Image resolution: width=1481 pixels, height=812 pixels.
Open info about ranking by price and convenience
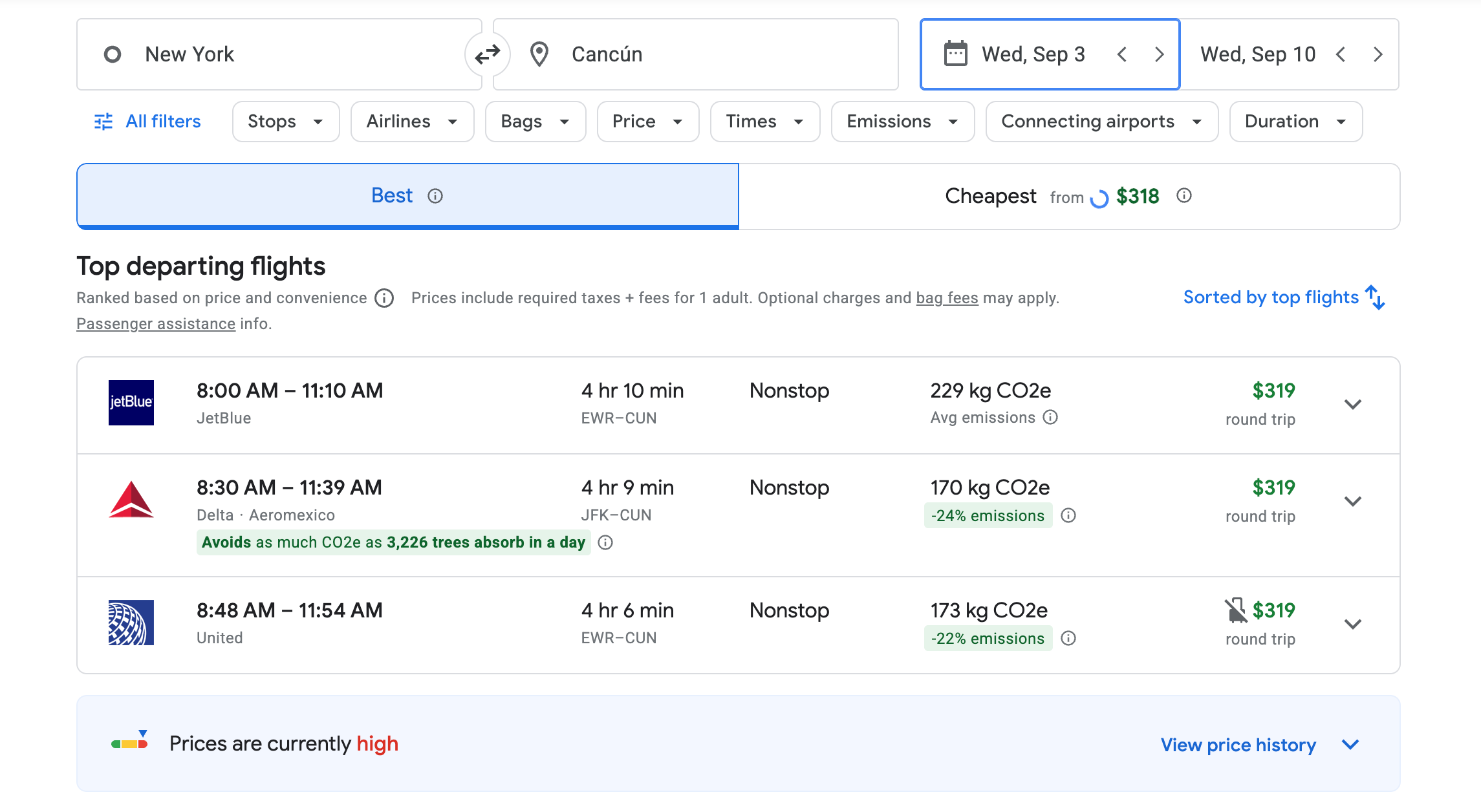coord(384,298)
